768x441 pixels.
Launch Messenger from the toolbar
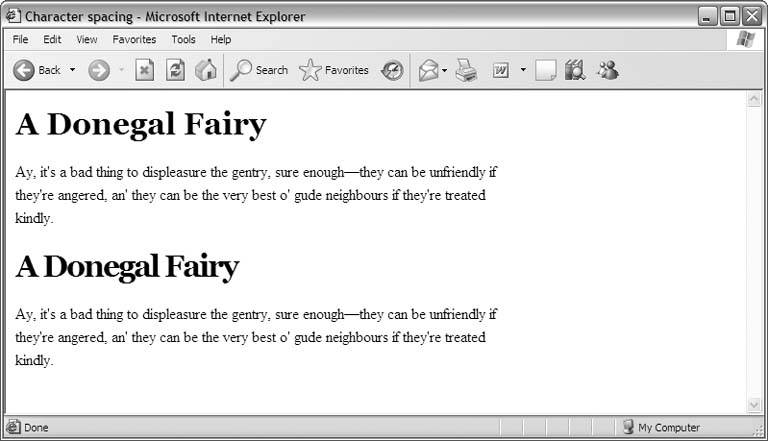(607, 70)
